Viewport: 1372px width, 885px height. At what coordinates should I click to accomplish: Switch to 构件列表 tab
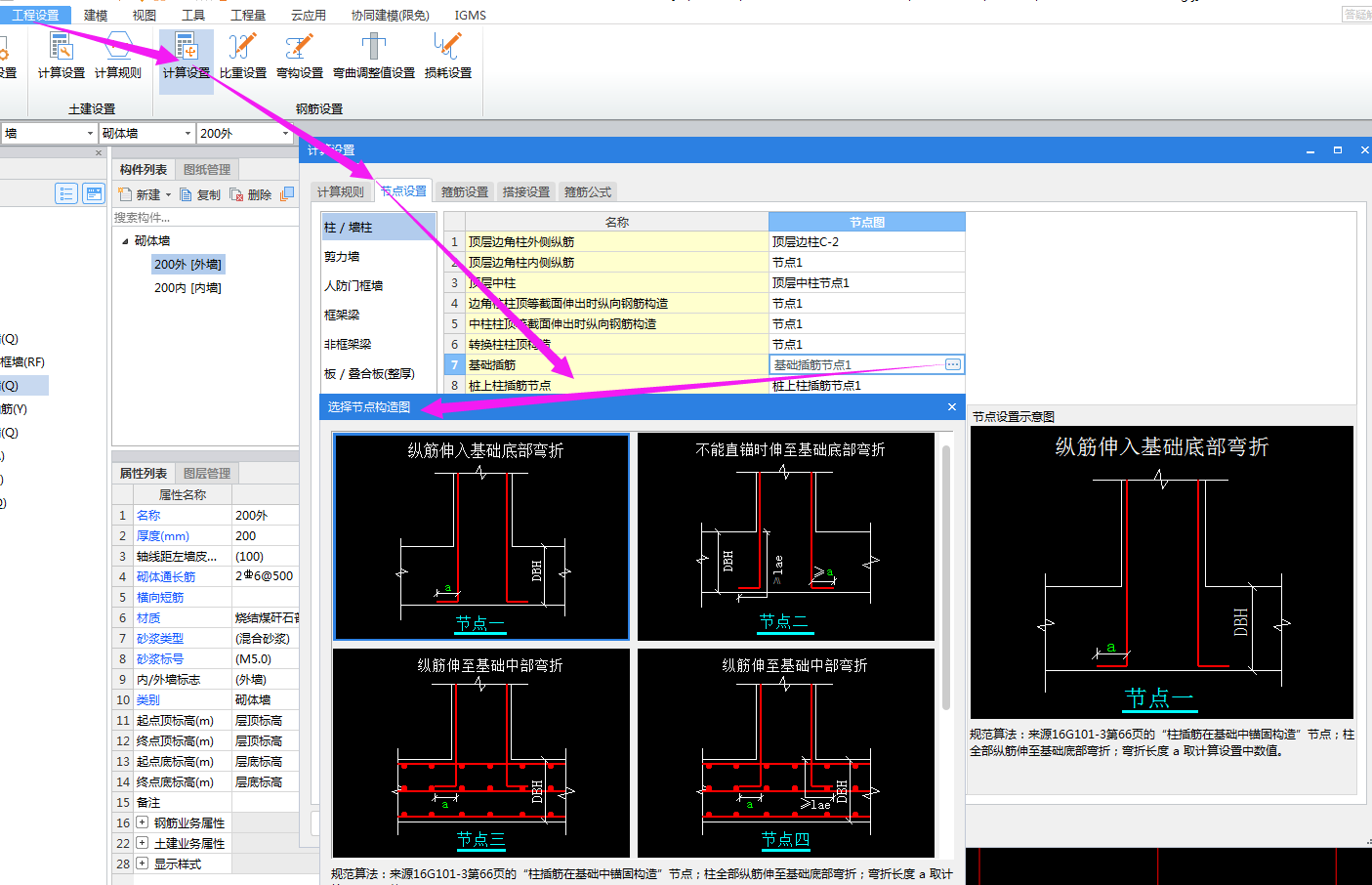(144, 169)
